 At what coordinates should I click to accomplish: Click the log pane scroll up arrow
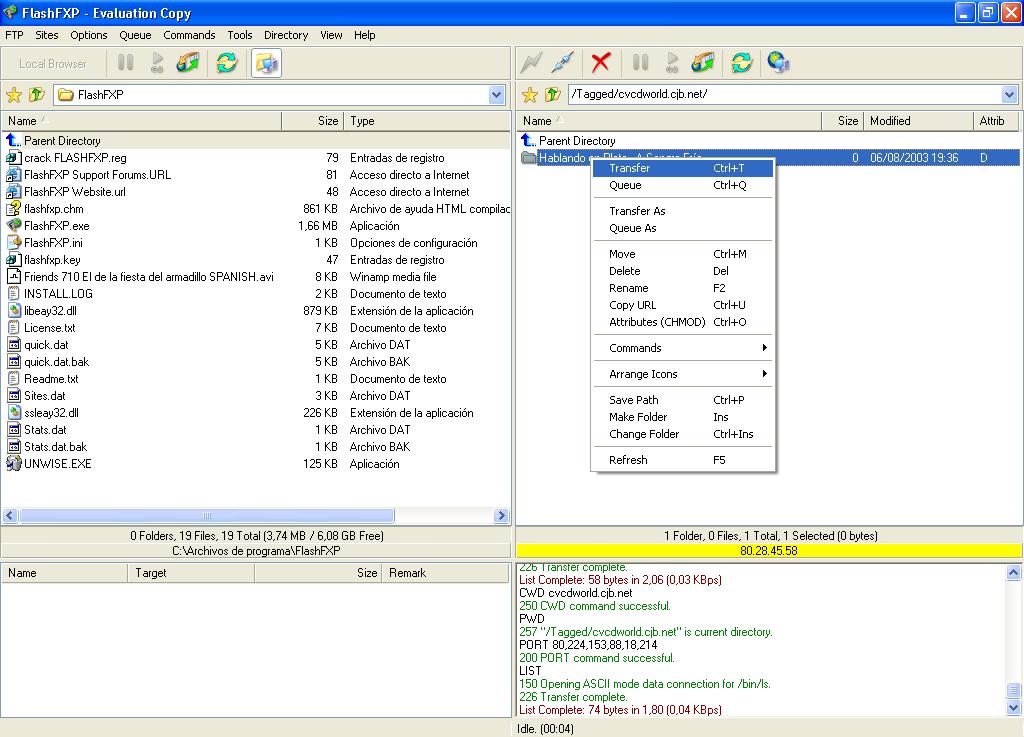point(1013,573)
